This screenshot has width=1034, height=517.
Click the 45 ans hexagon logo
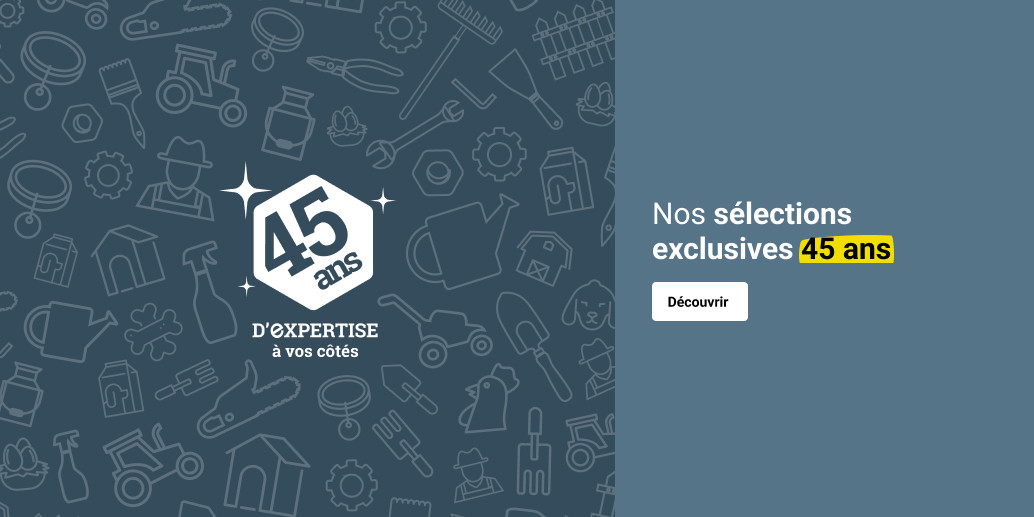click(313, 242)
